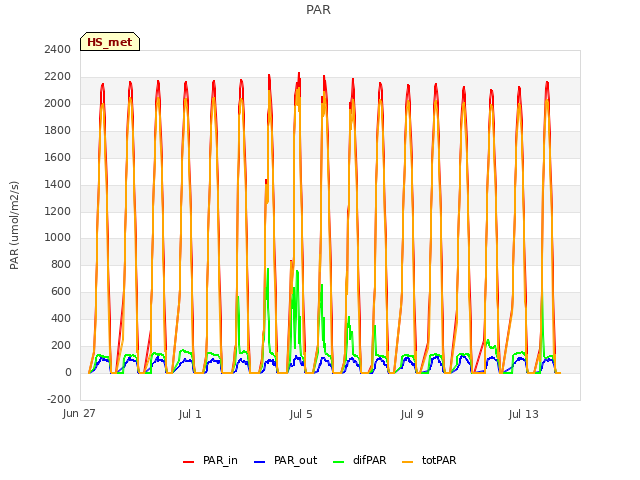The width and height of the screenshot is (640, 480).
Task: Click the blue PAR_out legend swatch
Action: 259,461
